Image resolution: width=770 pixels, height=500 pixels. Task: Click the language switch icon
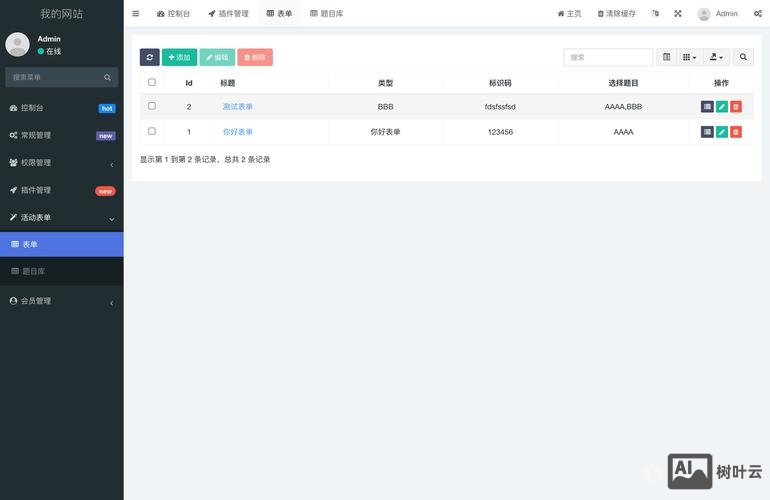coord(656,14)
